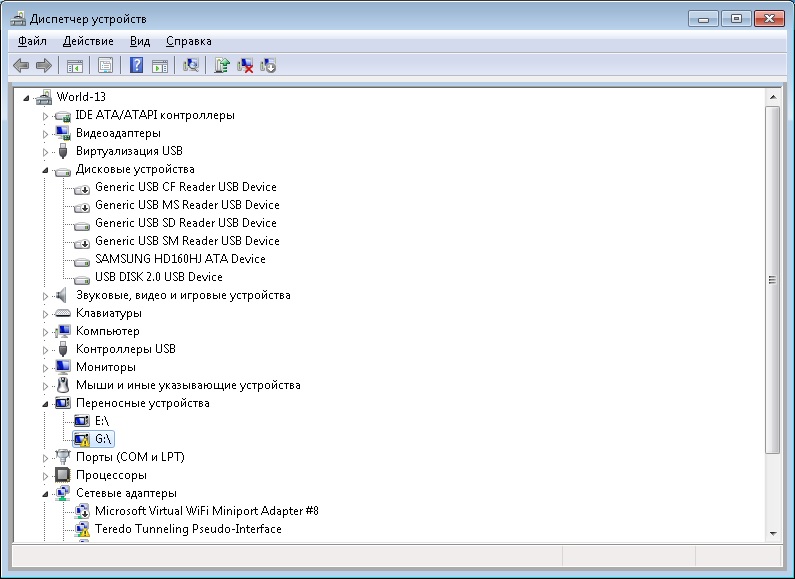Viewport: 795px width, 579px height.
Task: Click the Порты (COM и LPT) port icon
Action: 63,456
